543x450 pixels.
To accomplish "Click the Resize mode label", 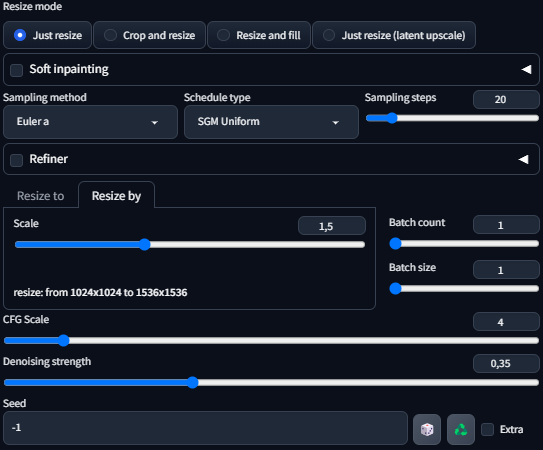I will pos(33,6).
